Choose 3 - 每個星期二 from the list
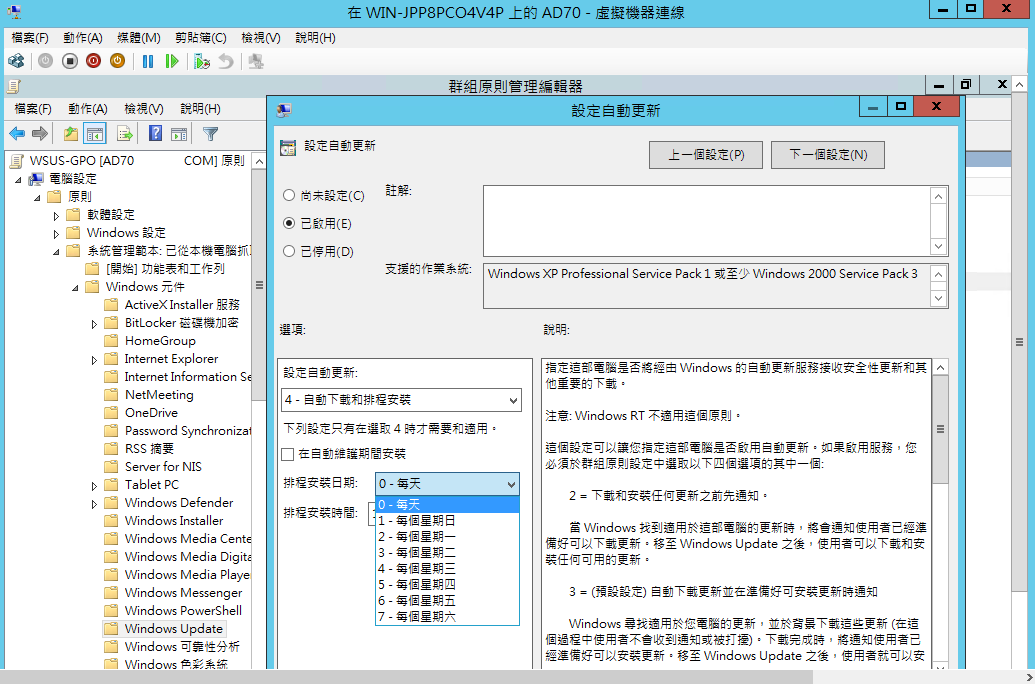1035x684 pixels. pos(448,553)
